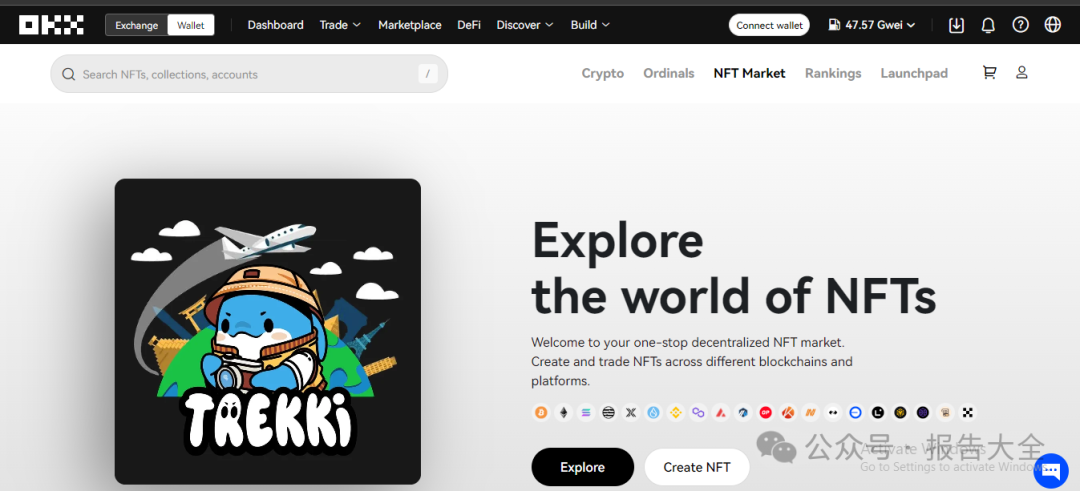Select the Solana chain icon

click(586, 412)
